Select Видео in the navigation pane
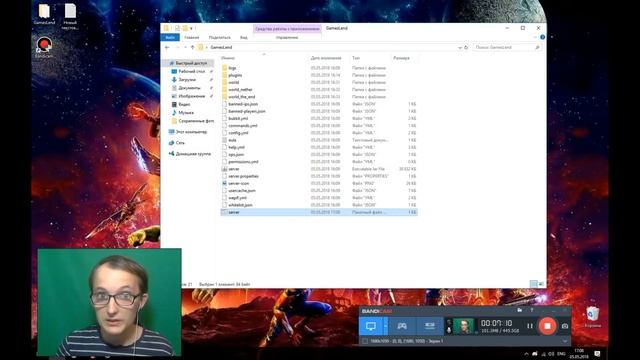This screenshot has width=640, height=360. [184, 104]
